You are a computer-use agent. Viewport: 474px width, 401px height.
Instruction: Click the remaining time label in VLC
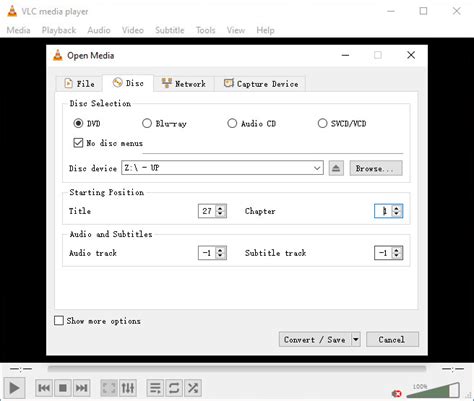tap(453, 369)
